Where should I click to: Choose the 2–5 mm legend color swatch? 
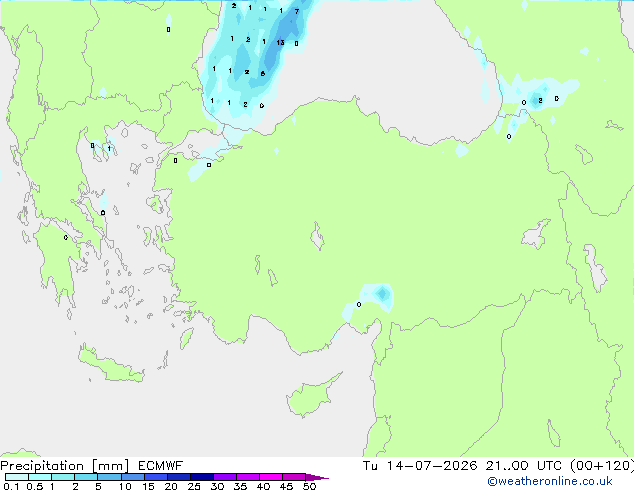click(x=86, y=477)
